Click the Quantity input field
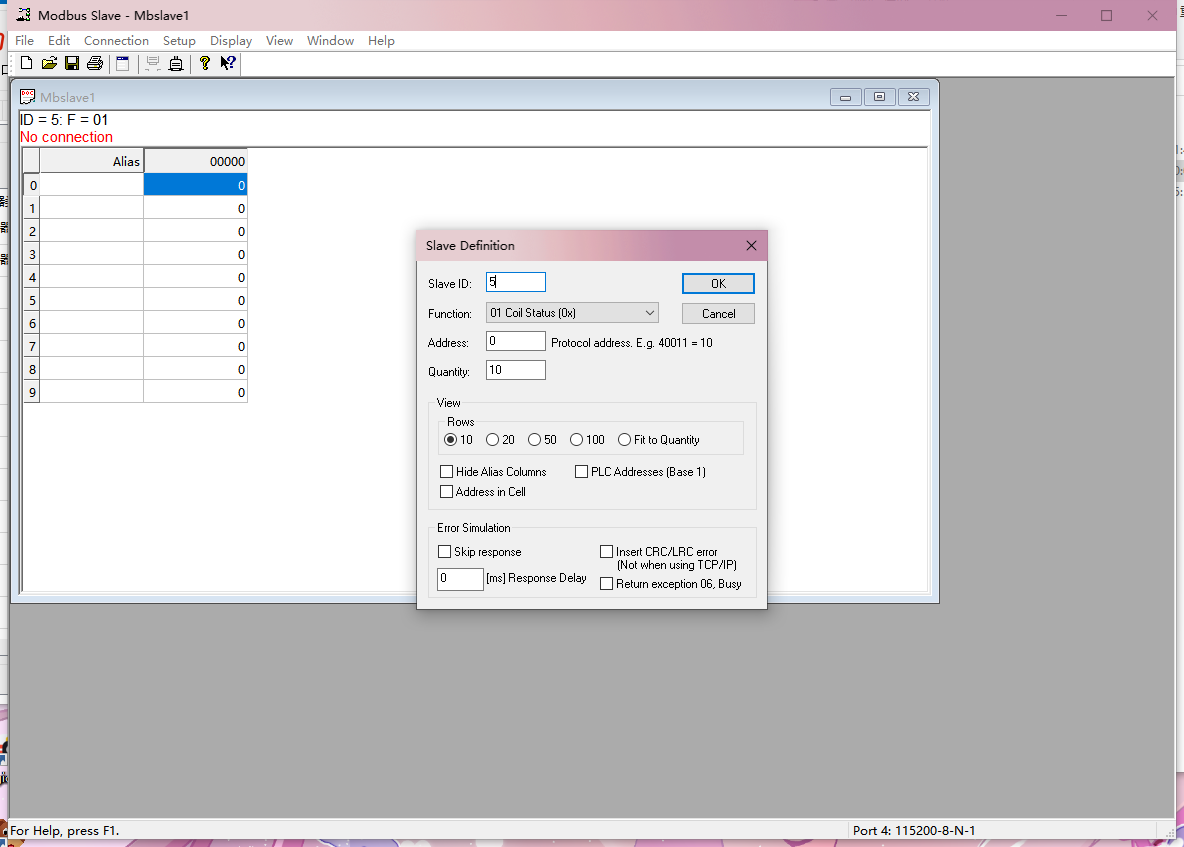 515,371
